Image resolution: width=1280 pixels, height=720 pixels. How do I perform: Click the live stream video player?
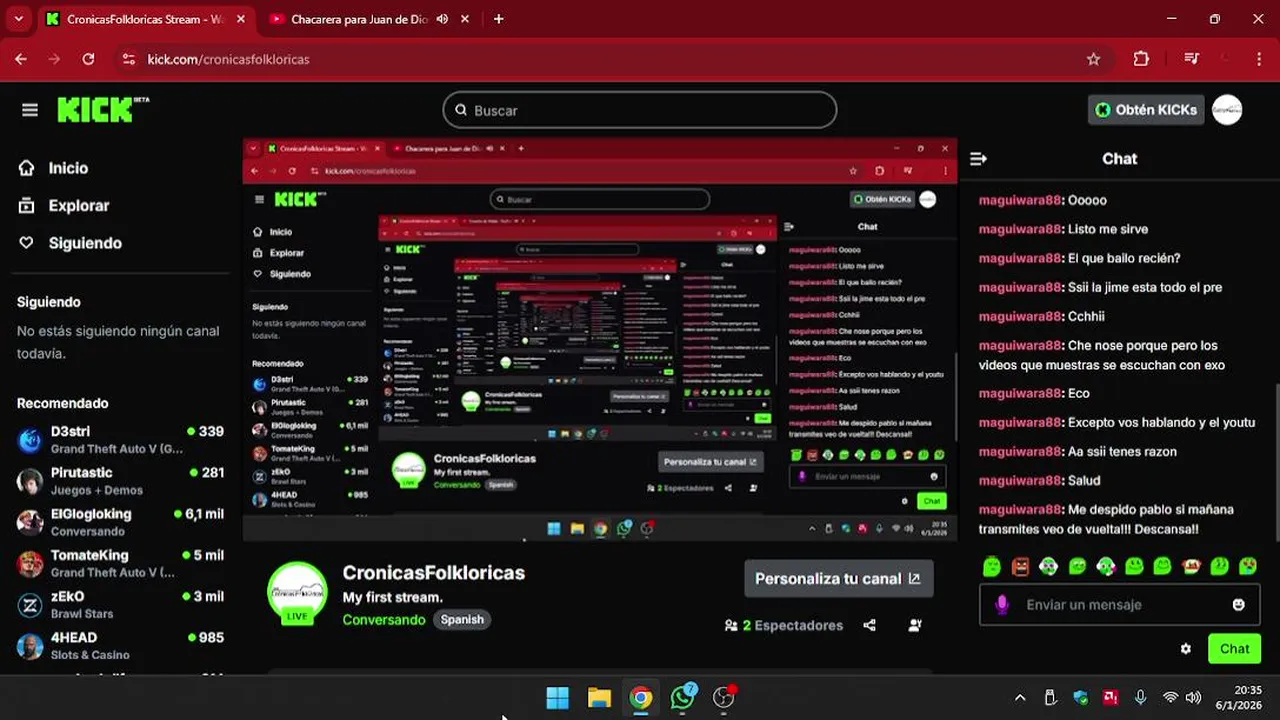[600, 340]
